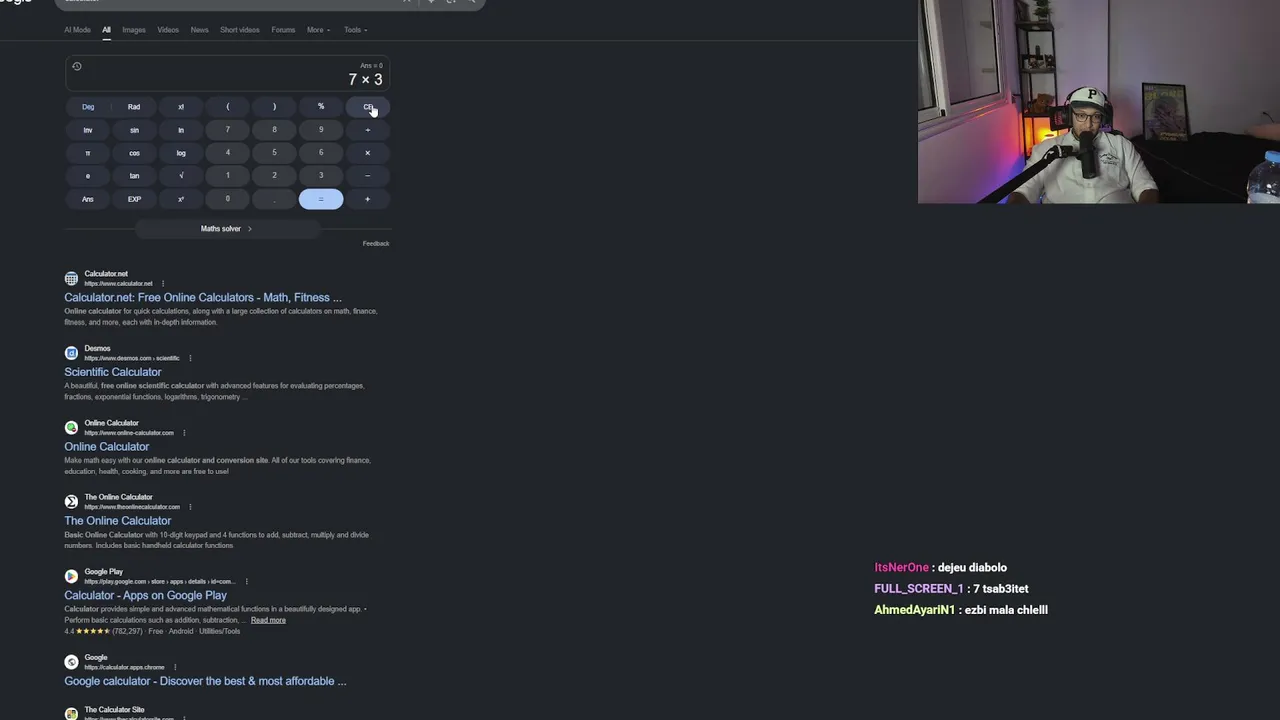Screen dimensions: 1280x720
Task: Click the number 0 key
Action: [x=227, y=199]
